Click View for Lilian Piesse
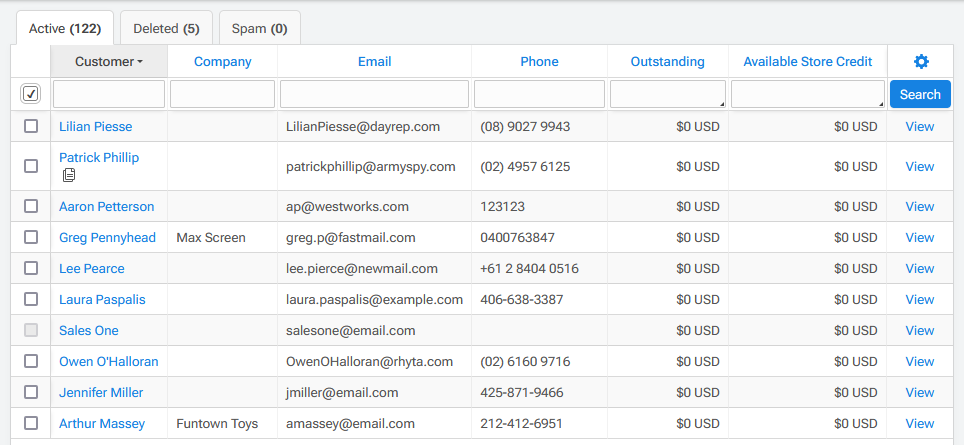 (920, 127)
